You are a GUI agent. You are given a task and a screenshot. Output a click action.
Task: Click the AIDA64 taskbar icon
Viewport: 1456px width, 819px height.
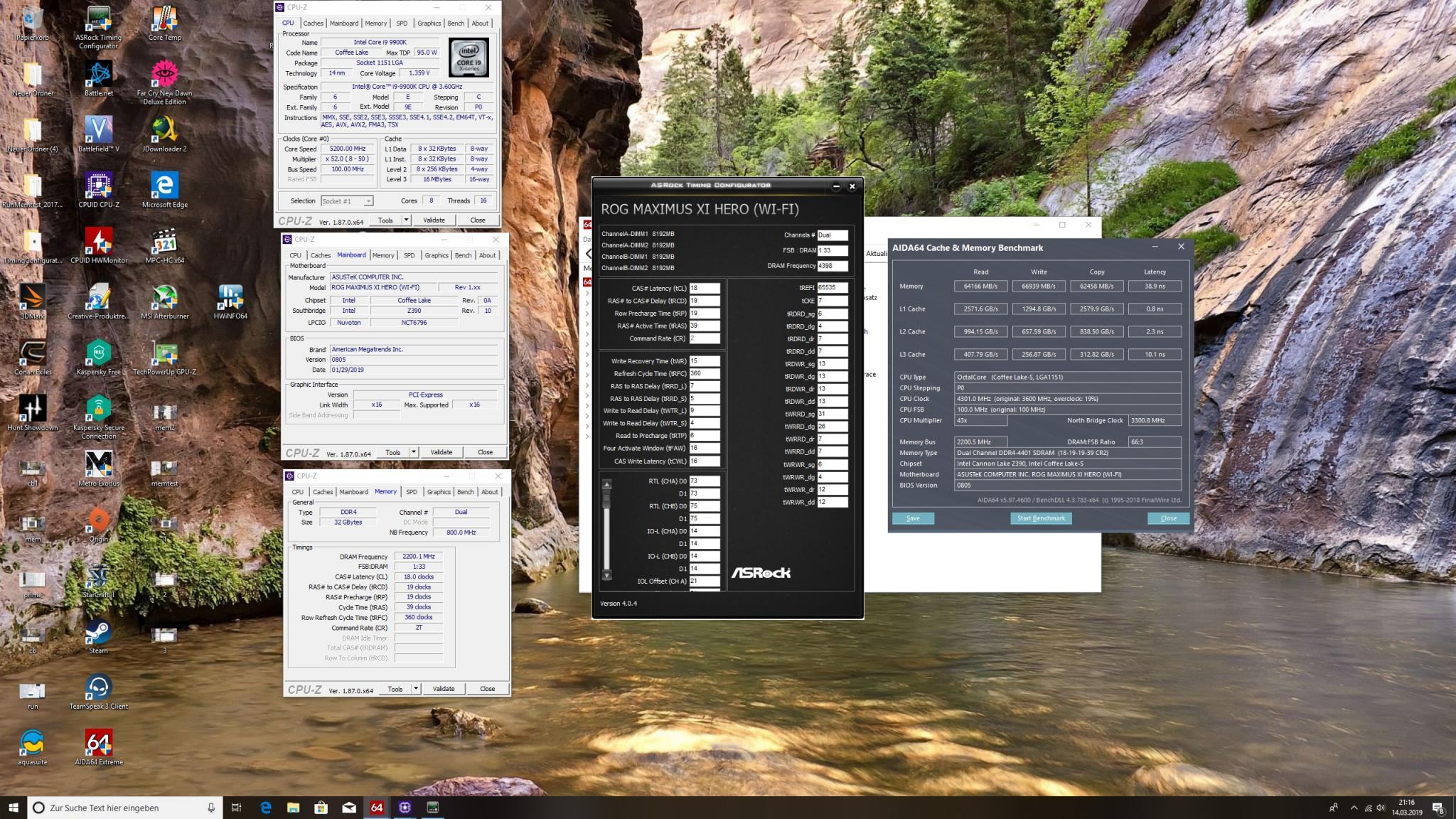click(377, 808)
